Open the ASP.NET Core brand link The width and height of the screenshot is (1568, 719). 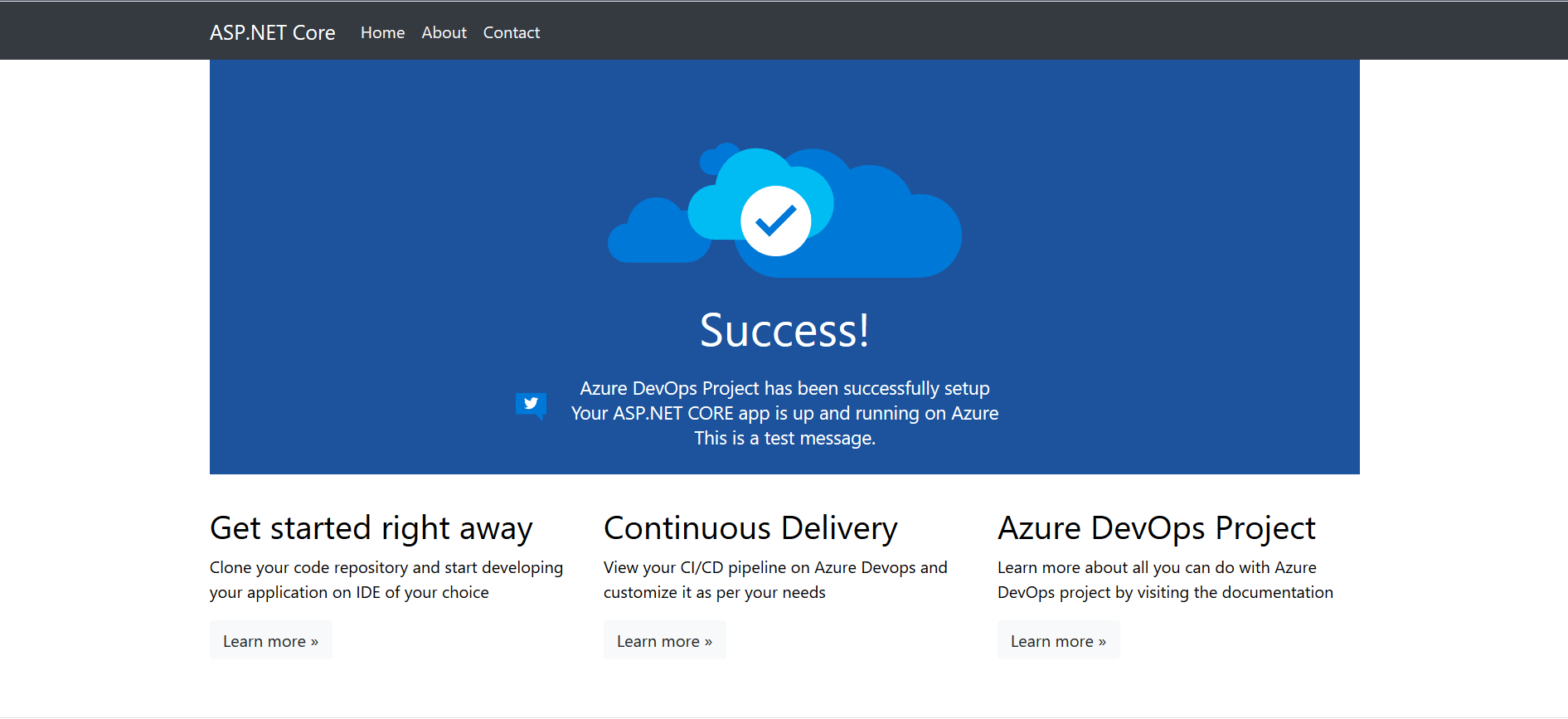tap(272, 32)
